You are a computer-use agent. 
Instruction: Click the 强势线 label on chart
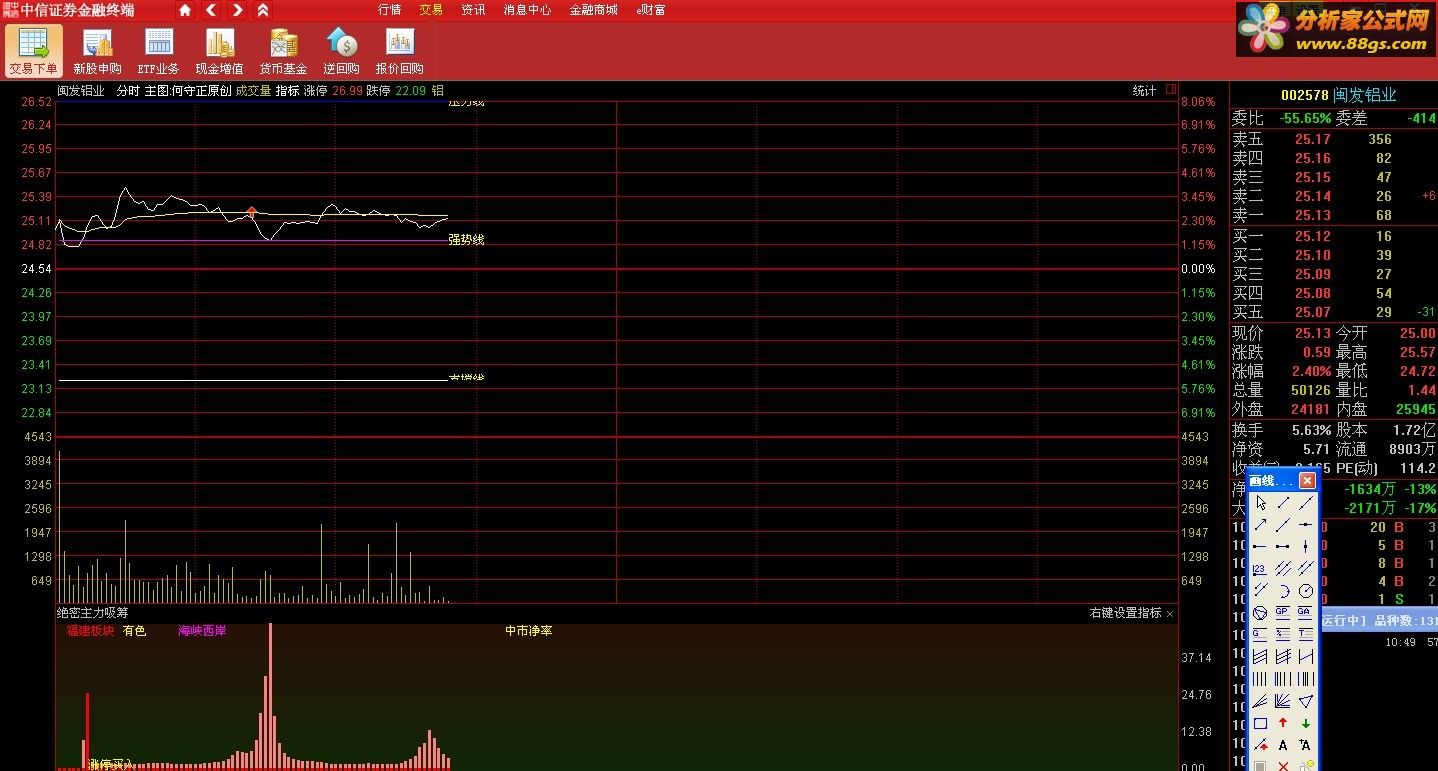(x=466, y=240)
